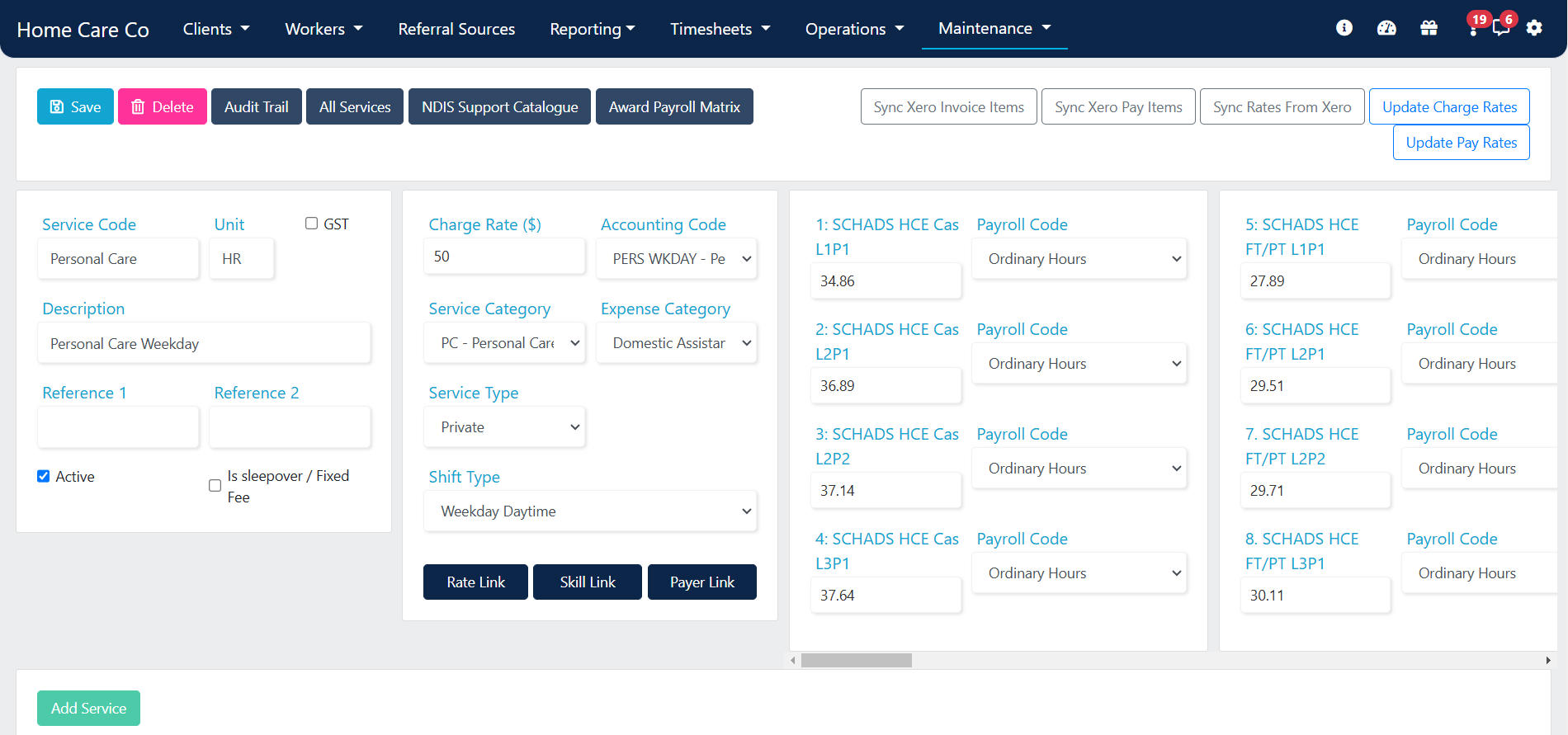This screenshot has width=1568, height=735.
Task: Click the Home Care Co logo link
Action: (83, 30)
